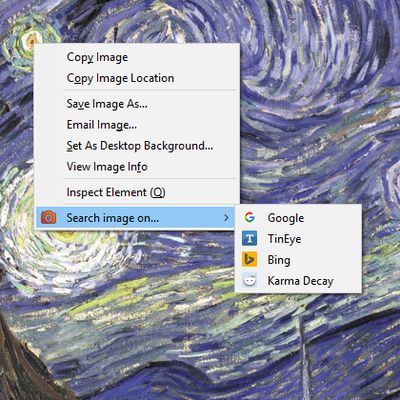
Task: Click the Karma Decay Reddit alien icon
Action: pos(249,281)
